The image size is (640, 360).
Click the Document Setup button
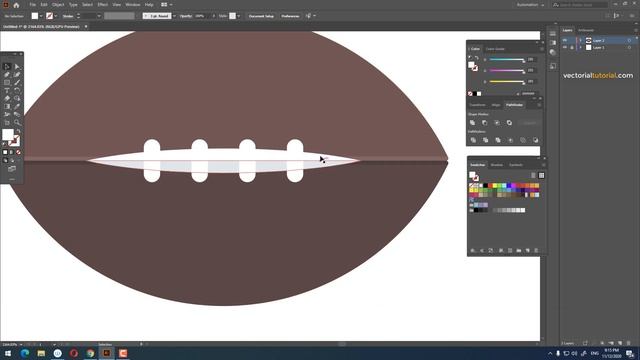pos(261,16)
